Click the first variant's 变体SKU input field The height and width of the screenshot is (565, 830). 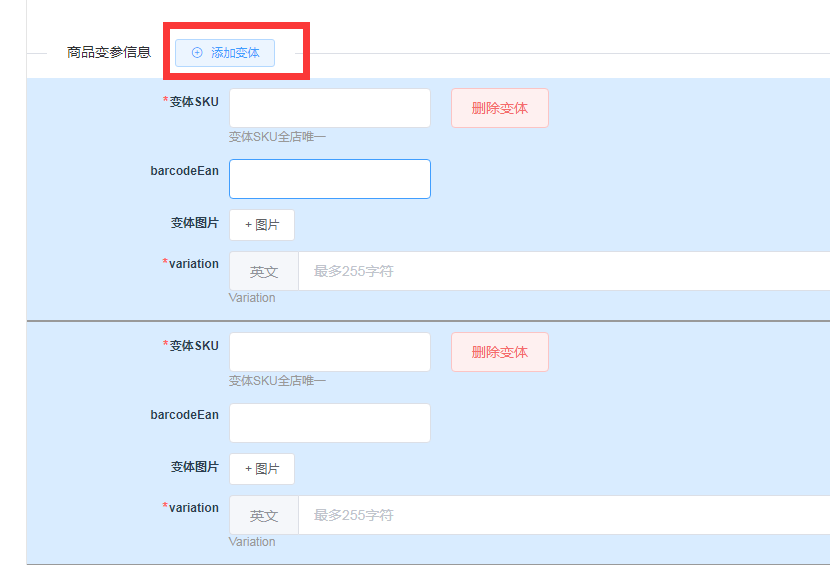point(330,108)
